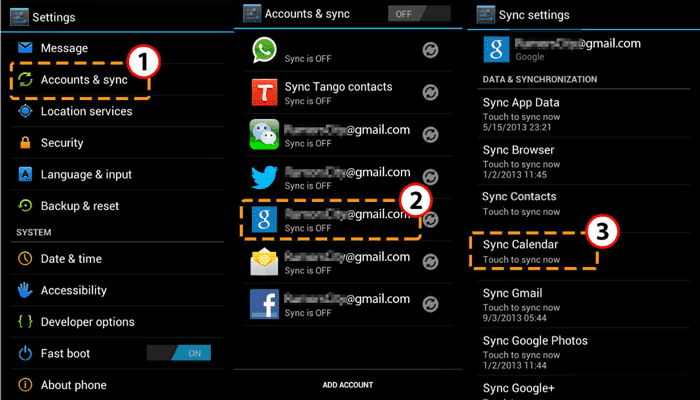Tap the yellow email envelope account icon
700x400 pixels.
click(x=264, y=262)
